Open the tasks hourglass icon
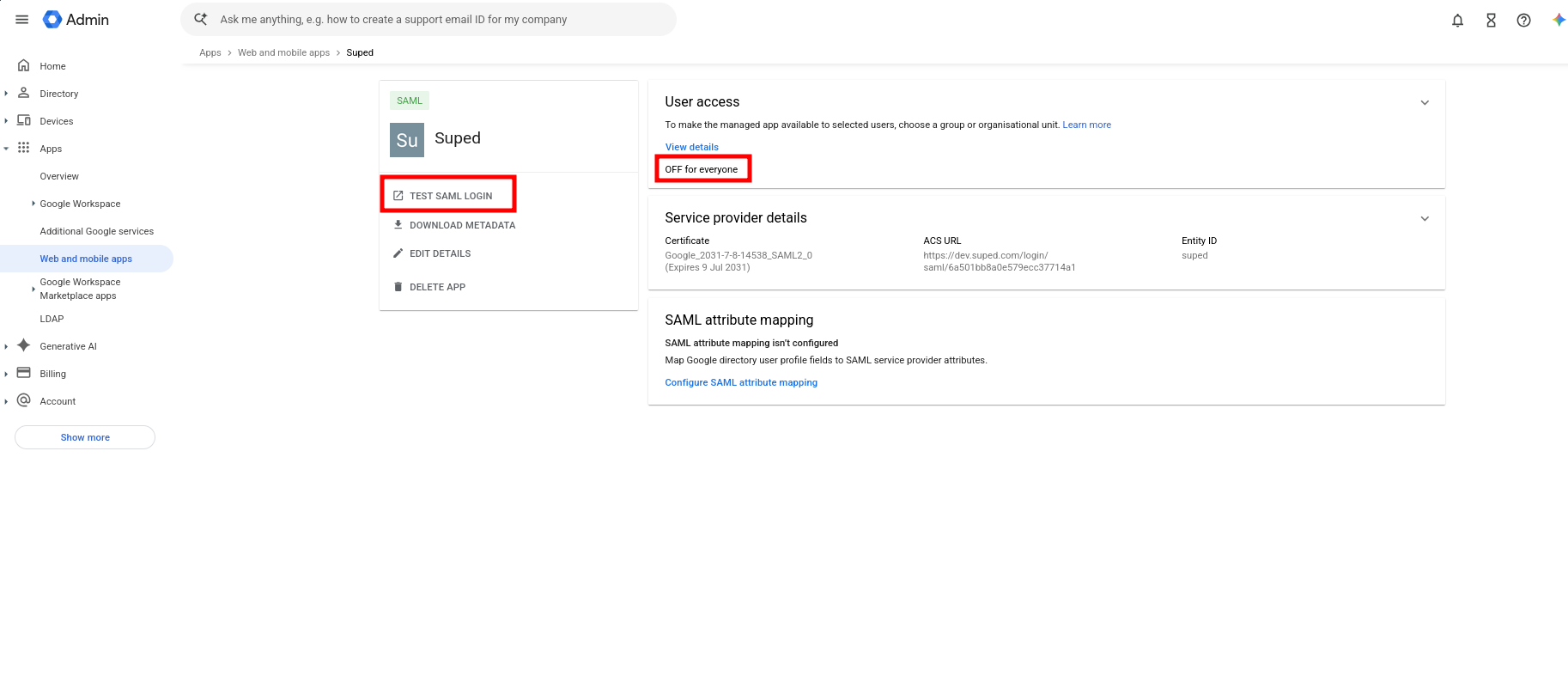Viewport: 1568px width, 689px height. 1491,21
